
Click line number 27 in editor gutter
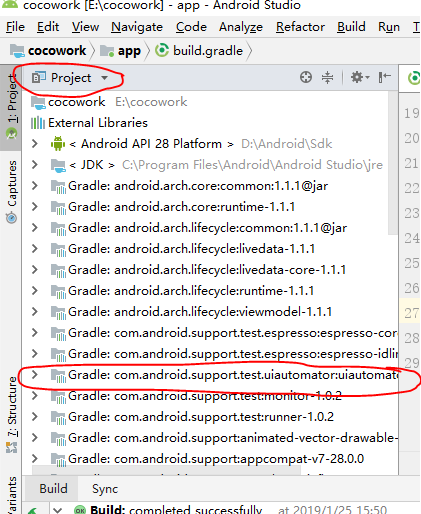(411, 313)
